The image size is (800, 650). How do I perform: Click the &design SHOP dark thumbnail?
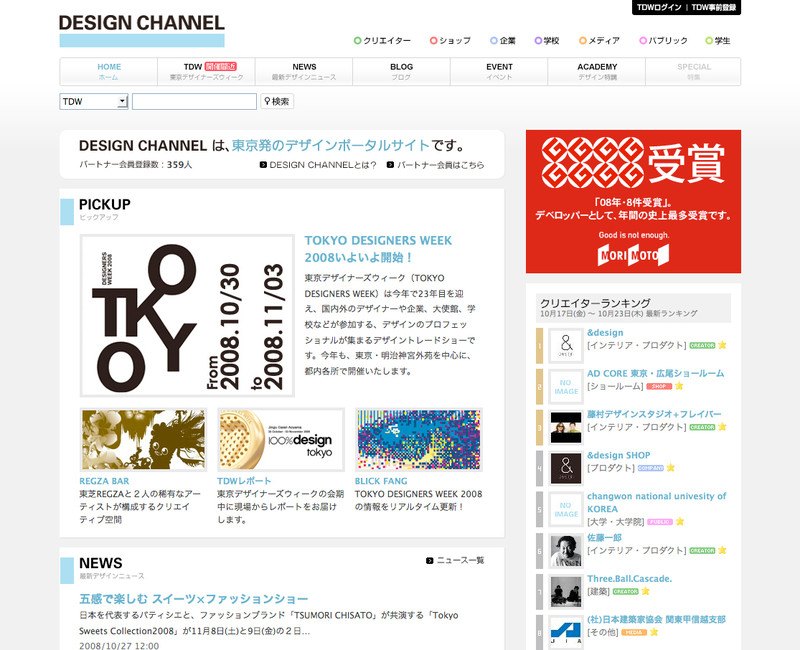point(566,468)
